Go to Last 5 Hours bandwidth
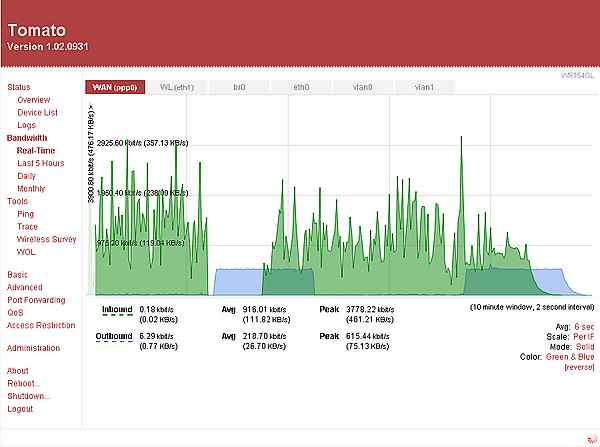The width and height of the screenshot is (600, 447). (40, 163)
